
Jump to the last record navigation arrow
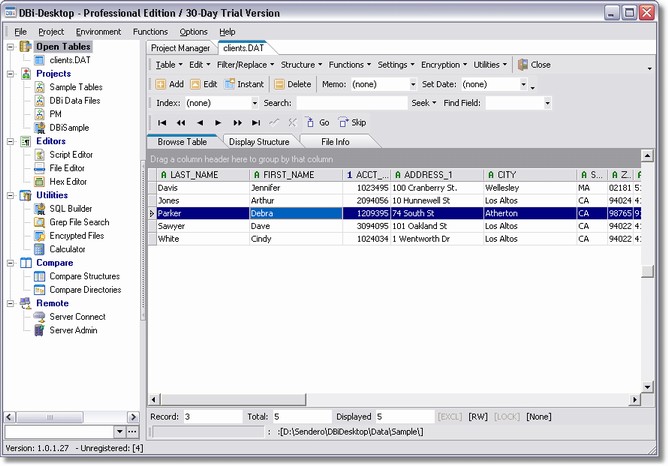coord(256,122)
